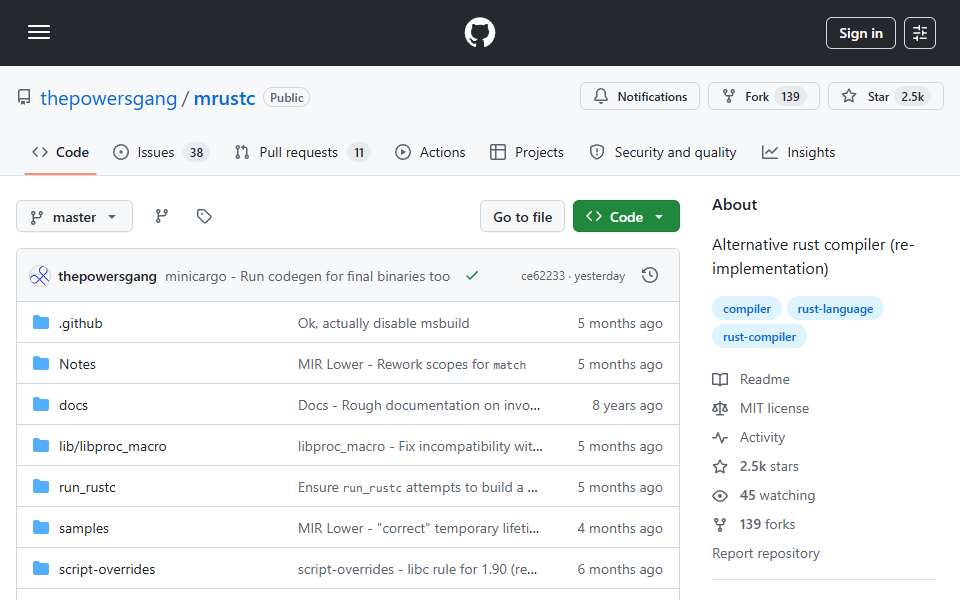Open the Security and quality tab
The width and height of the screenshot is (960, 600).
[x=663, y=152]
